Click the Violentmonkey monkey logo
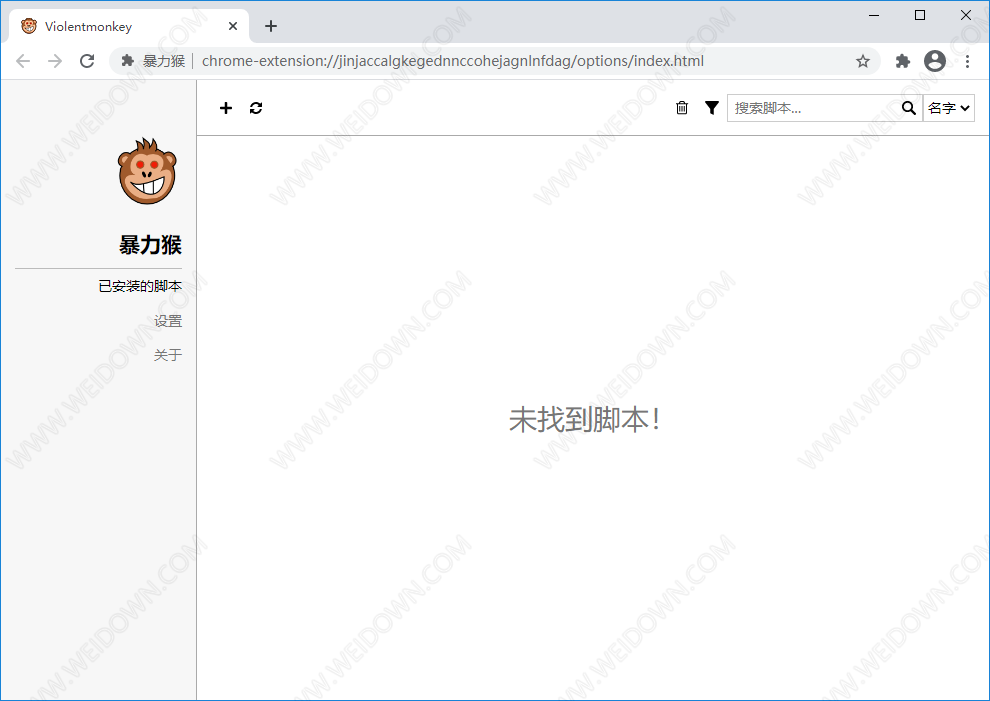The image size is (990, 701). tap(147, 171)
